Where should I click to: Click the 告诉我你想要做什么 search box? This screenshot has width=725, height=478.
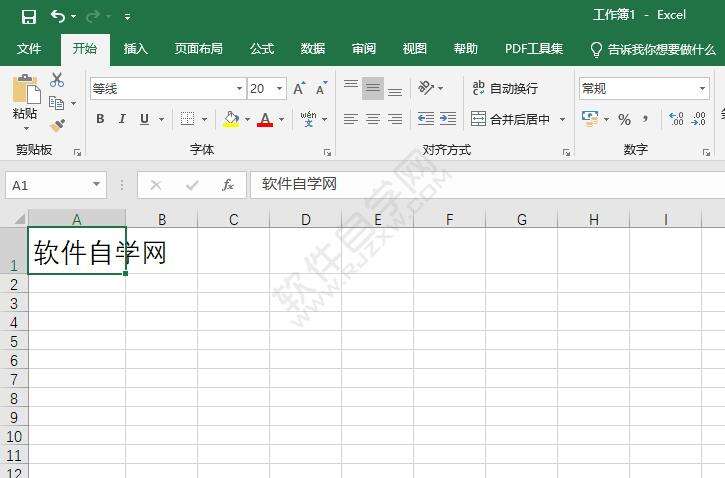pos(654,49)
